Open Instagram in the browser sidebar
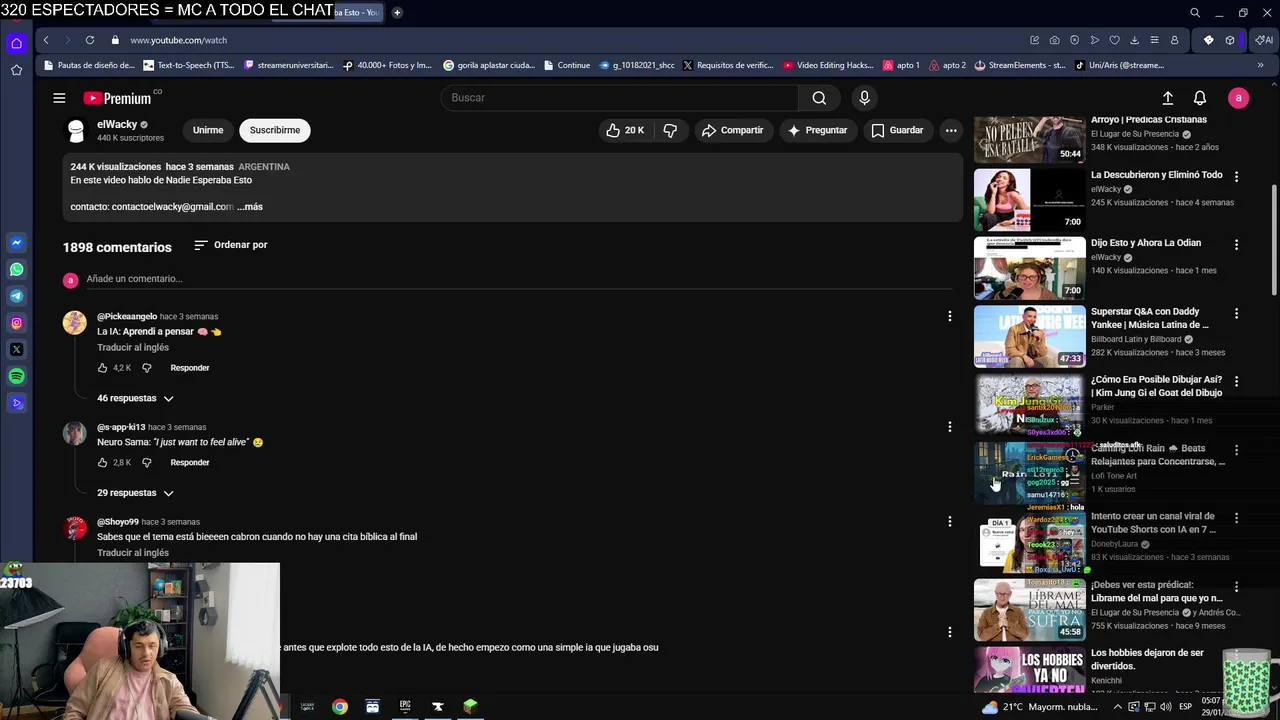This screenshot has width=1280, height=720. 16,323
